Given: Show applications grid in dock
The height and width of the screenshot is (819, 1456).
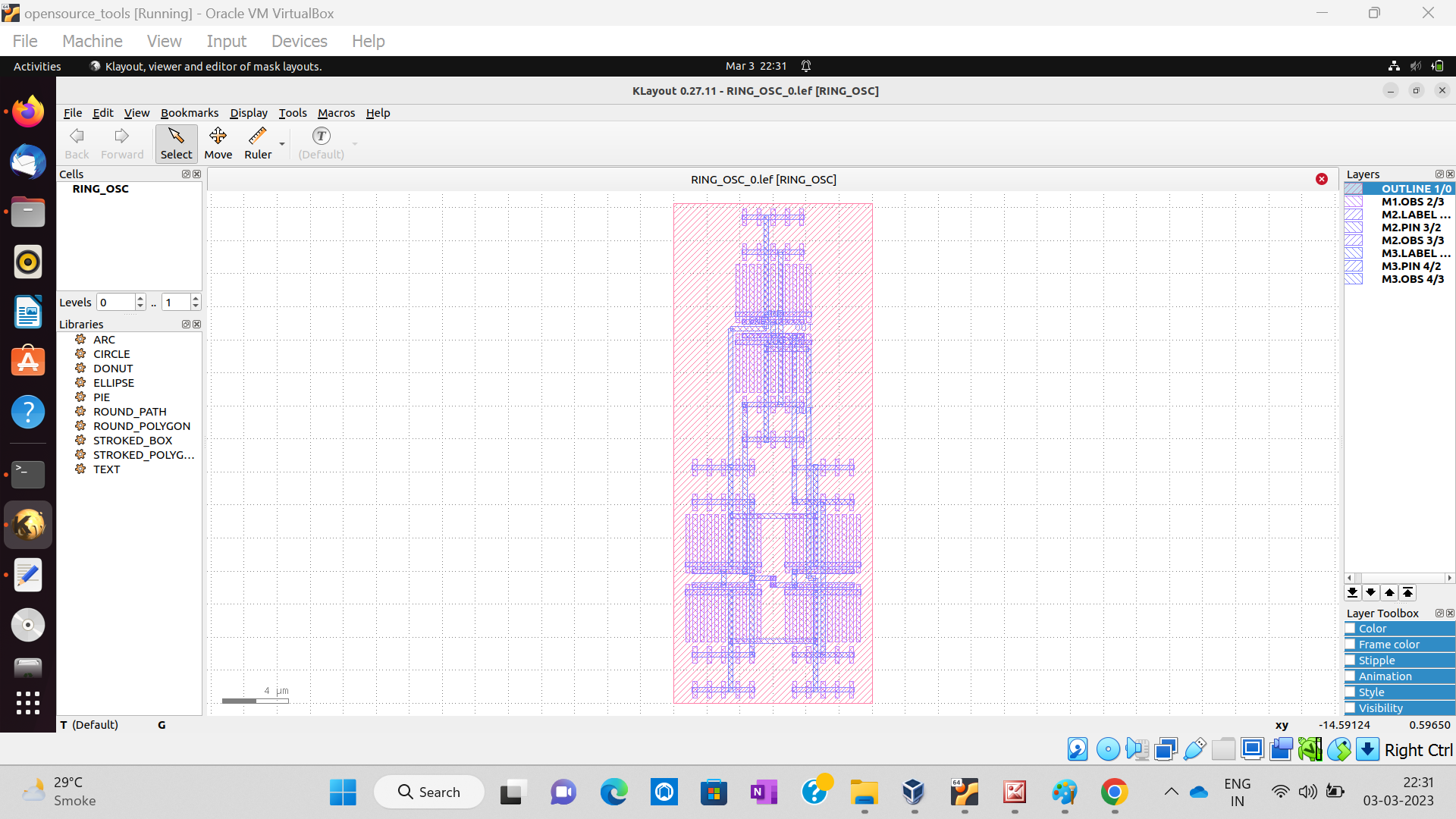Looking at the screenshot, I should click(x=28, y=703).
